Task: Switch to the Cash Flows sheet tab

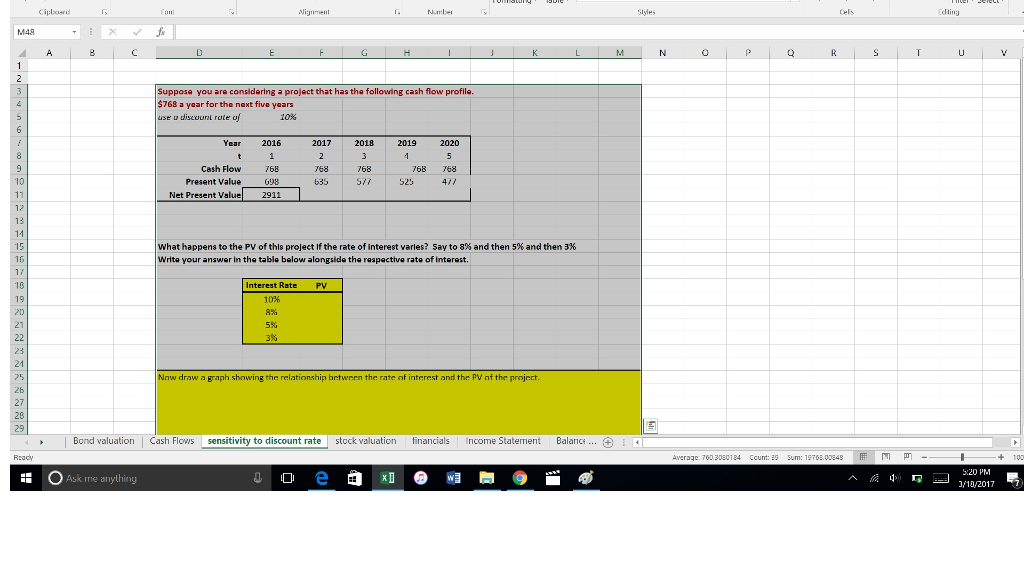Action: (x=173, y=439)
